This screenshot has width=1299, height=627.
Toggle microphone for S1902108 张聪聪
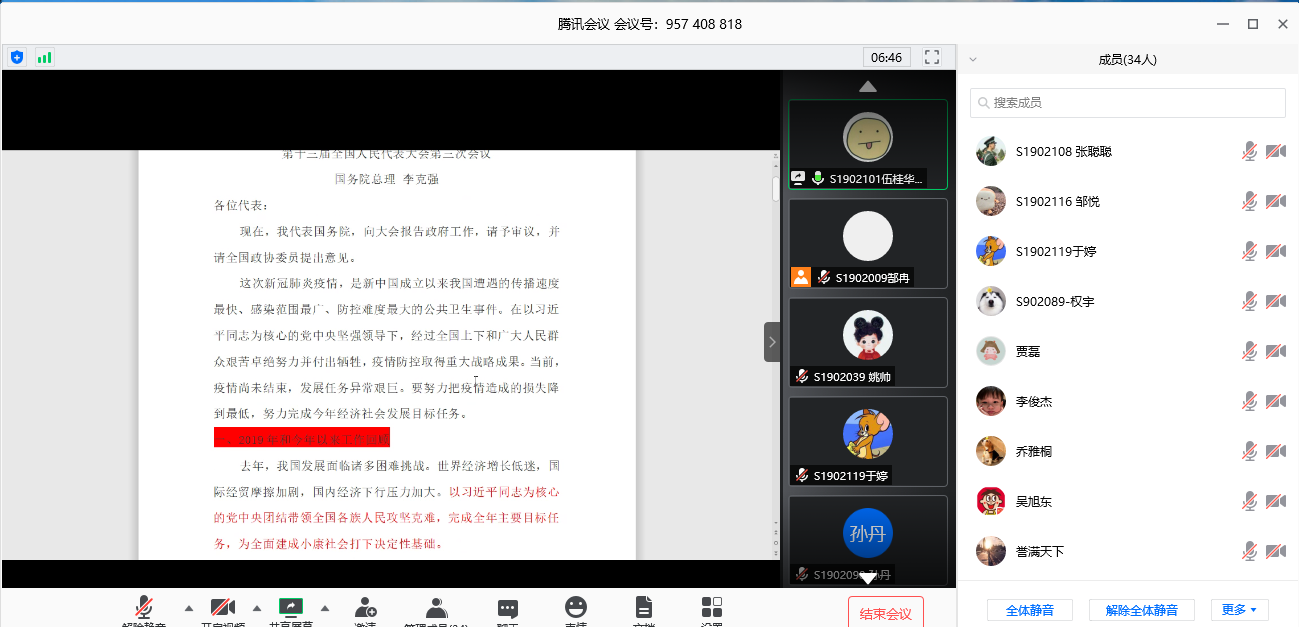point(1249,151)
